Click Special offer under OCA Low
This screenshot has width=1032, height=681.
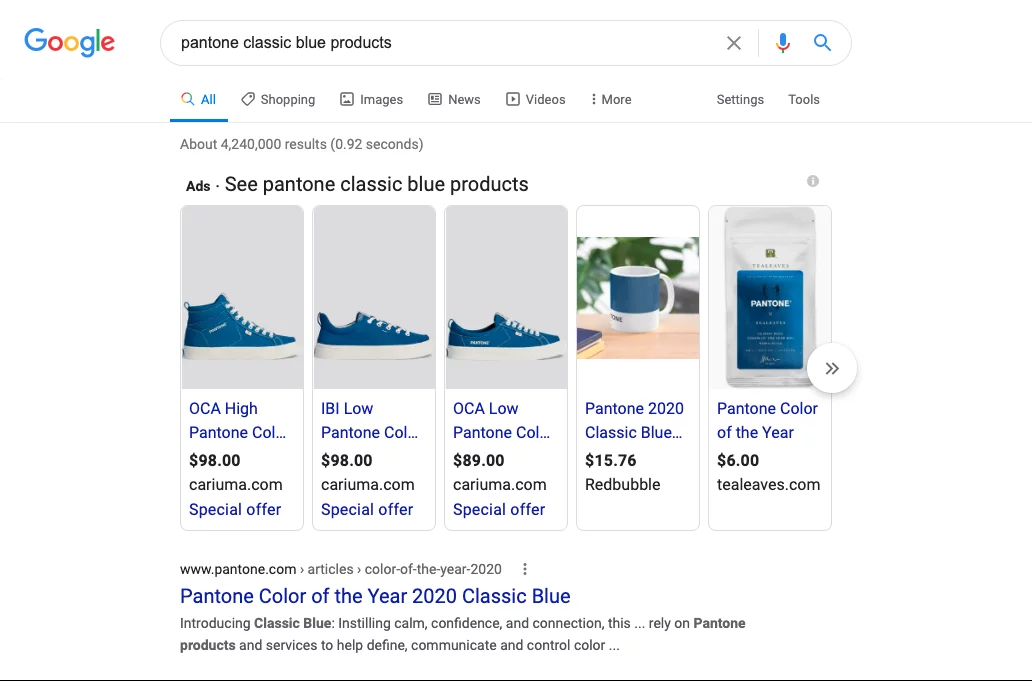point(499,509)
